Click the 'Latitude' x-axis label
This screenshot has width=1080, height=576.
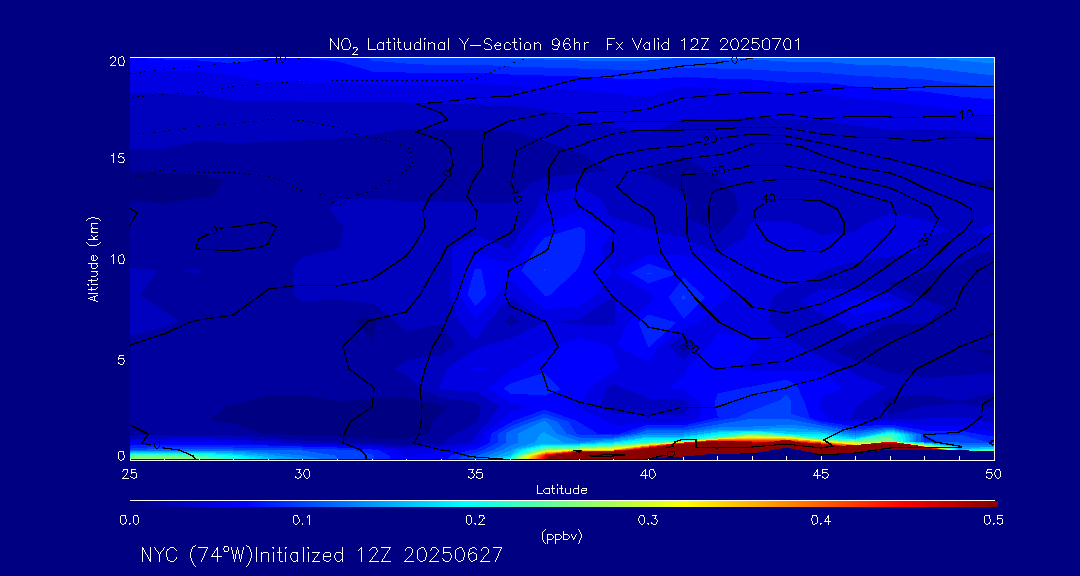click(561, 490)
